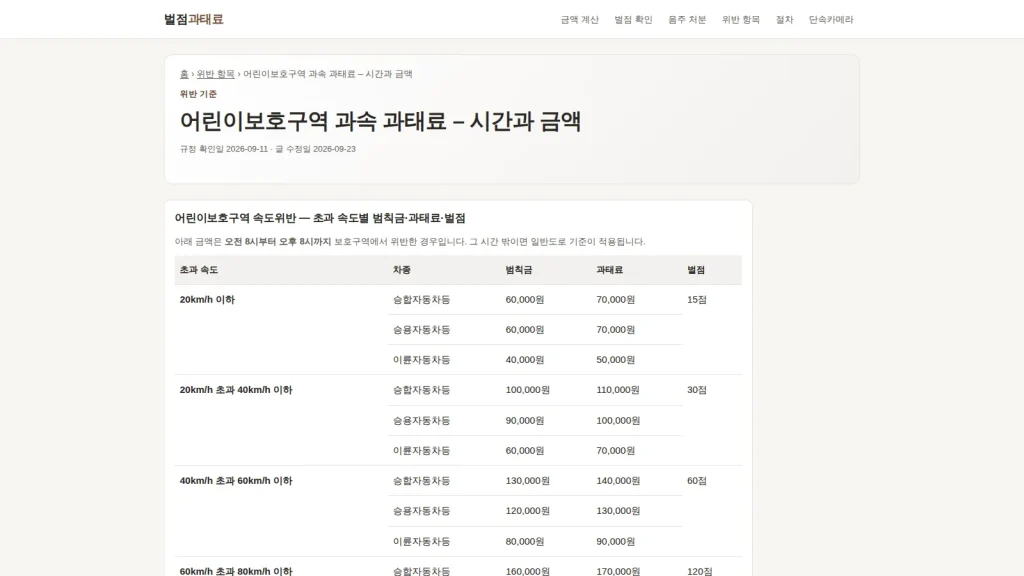Open the 금액 계산 menu item
The width and height of the screenshot is (1024, 576).
[x=579, y=20]
